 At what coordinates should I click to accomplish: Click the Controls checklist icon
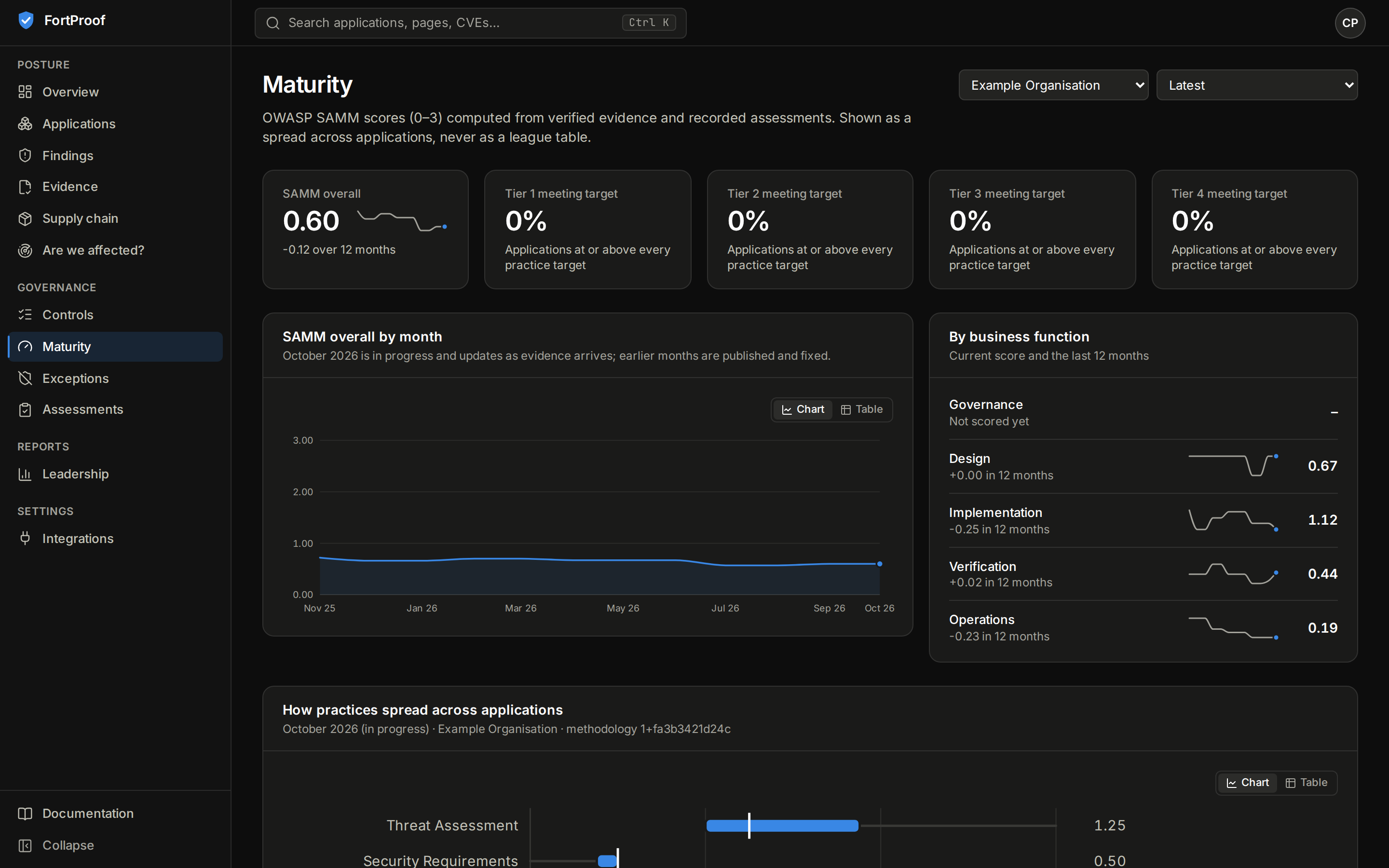[x=25, y=314]
